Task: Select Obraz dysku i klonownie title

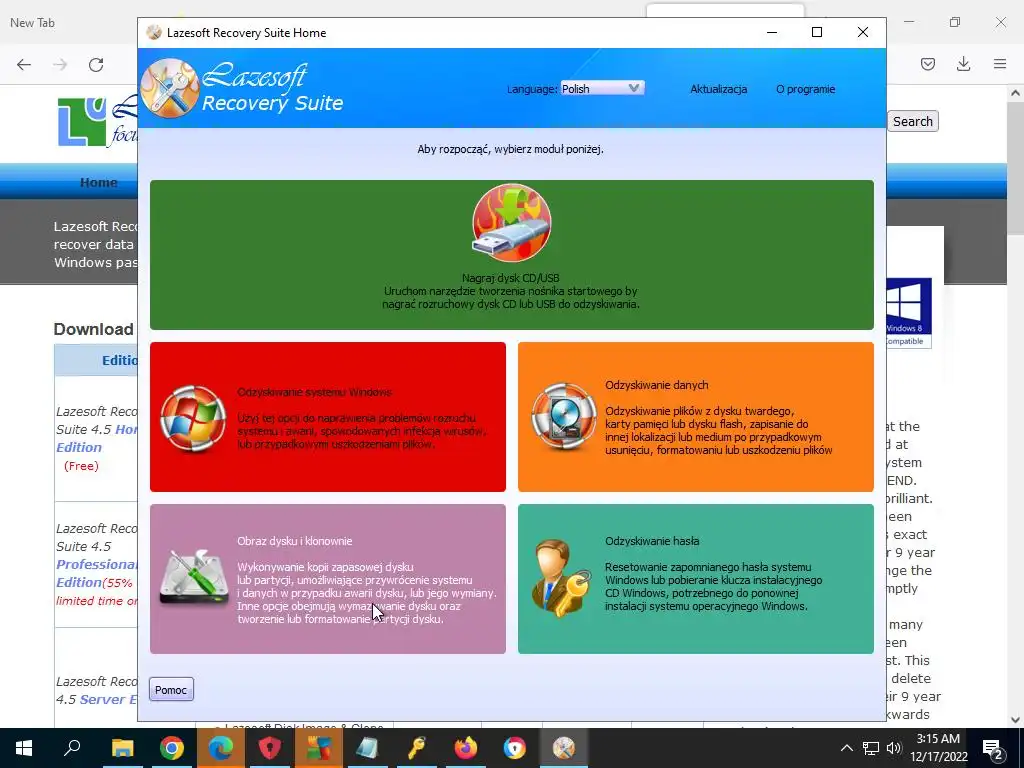Action: (x=295, y=541)
